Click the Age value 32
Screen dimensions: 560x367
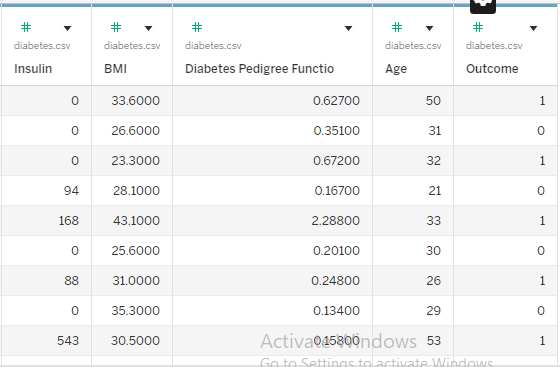pyautogui.click(x=434, y=161)
